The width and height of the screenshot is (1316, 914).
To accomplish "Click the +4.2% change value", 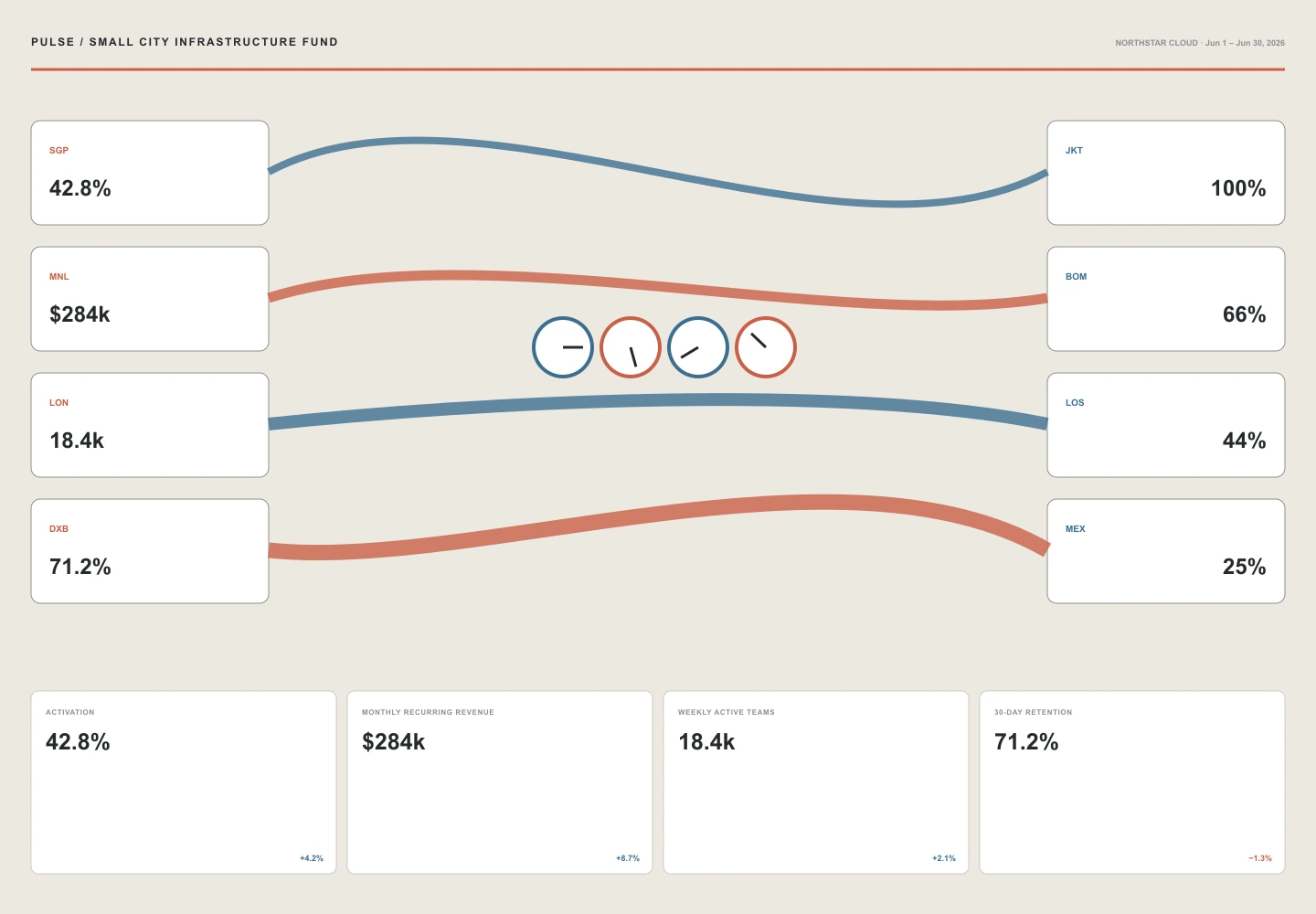I will click(312, 858).
